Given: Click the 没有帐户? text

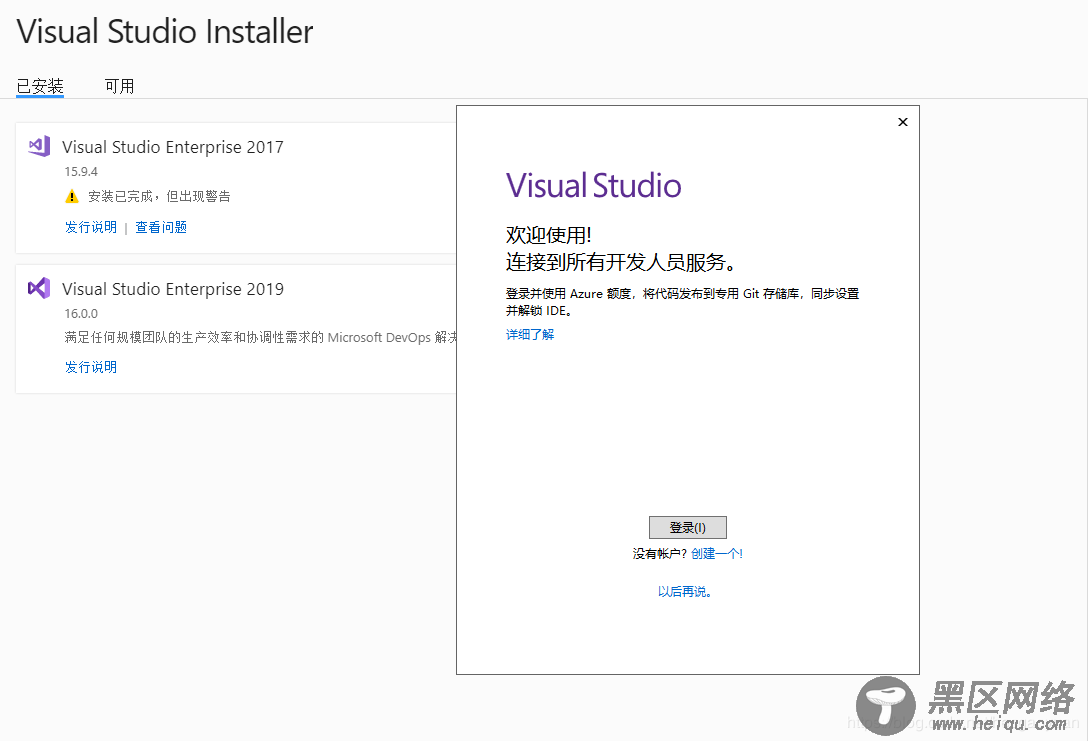Looking at the screenshot, I should [660, 554].
